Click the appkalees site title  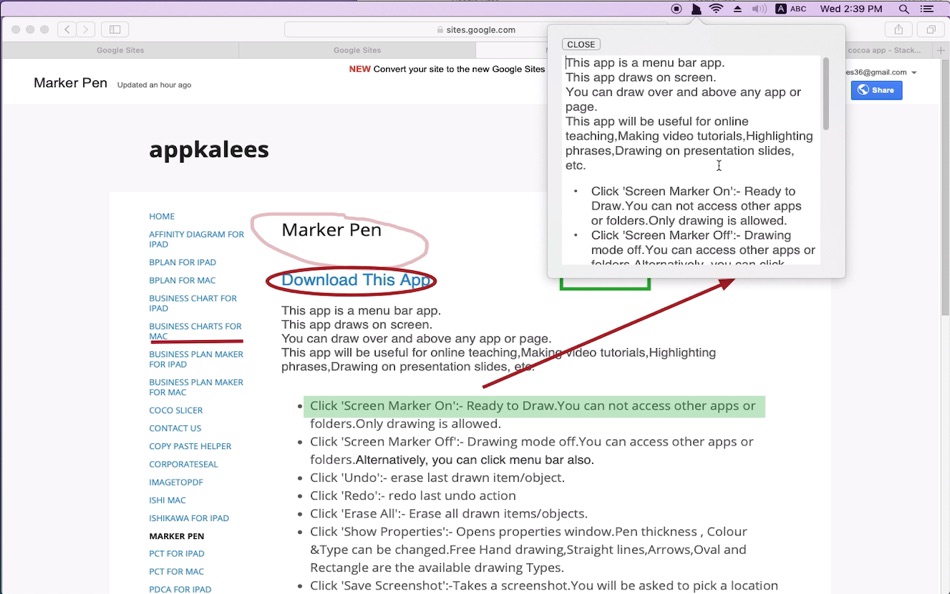point(209,149)
